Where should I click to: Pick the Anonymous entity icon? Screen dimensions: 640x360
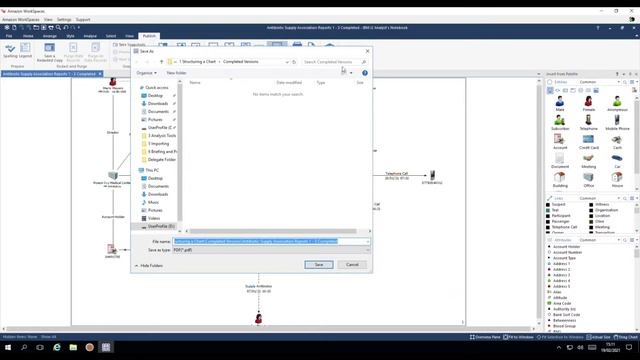[617, 103]
